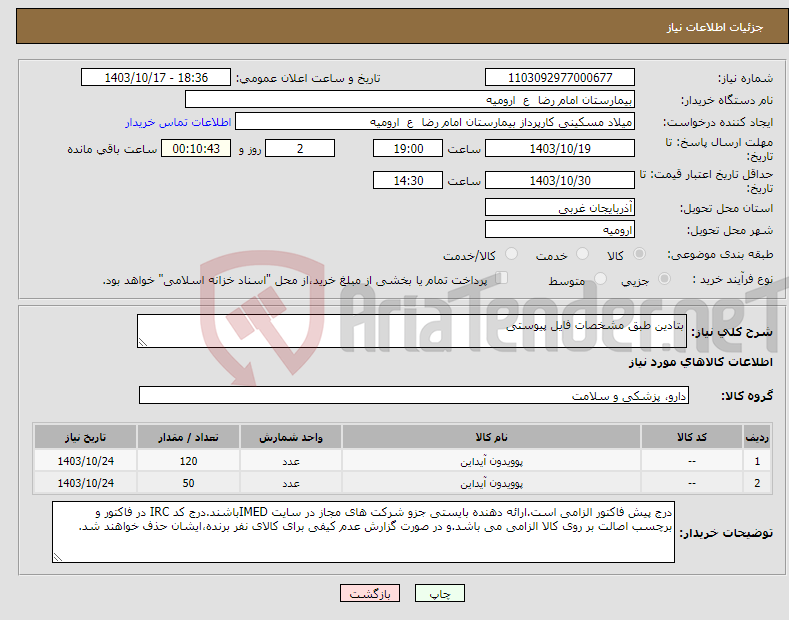Screen dimensions: 789x620
Task: Select the جزیی purchase type radio
Action: pyautogui.click(x=664, y=279)
